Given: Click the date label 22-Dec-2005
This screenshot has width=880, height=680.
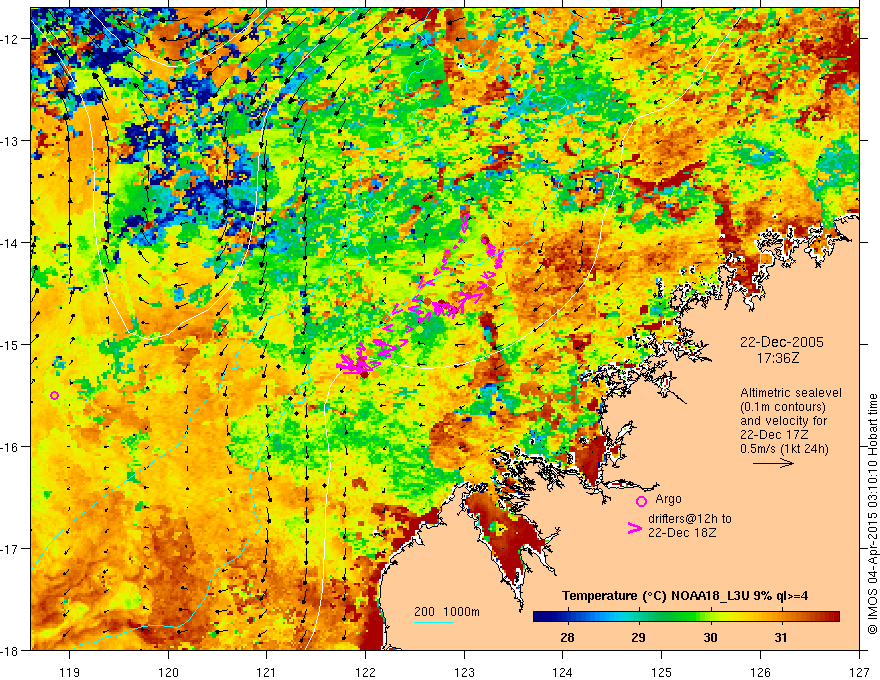Looking at the screenshot, I should tap(782, 342).
